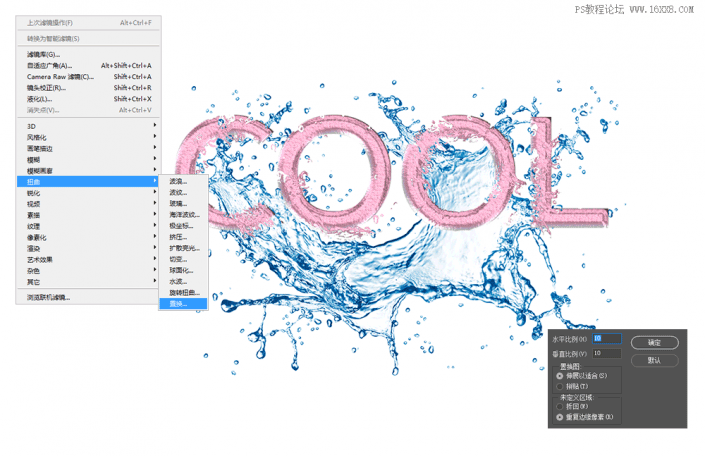Viewport: 705px width, 456px height.
Task: Click 浏览联机滤镜 at the menu bottom
Action: [89, 297]
